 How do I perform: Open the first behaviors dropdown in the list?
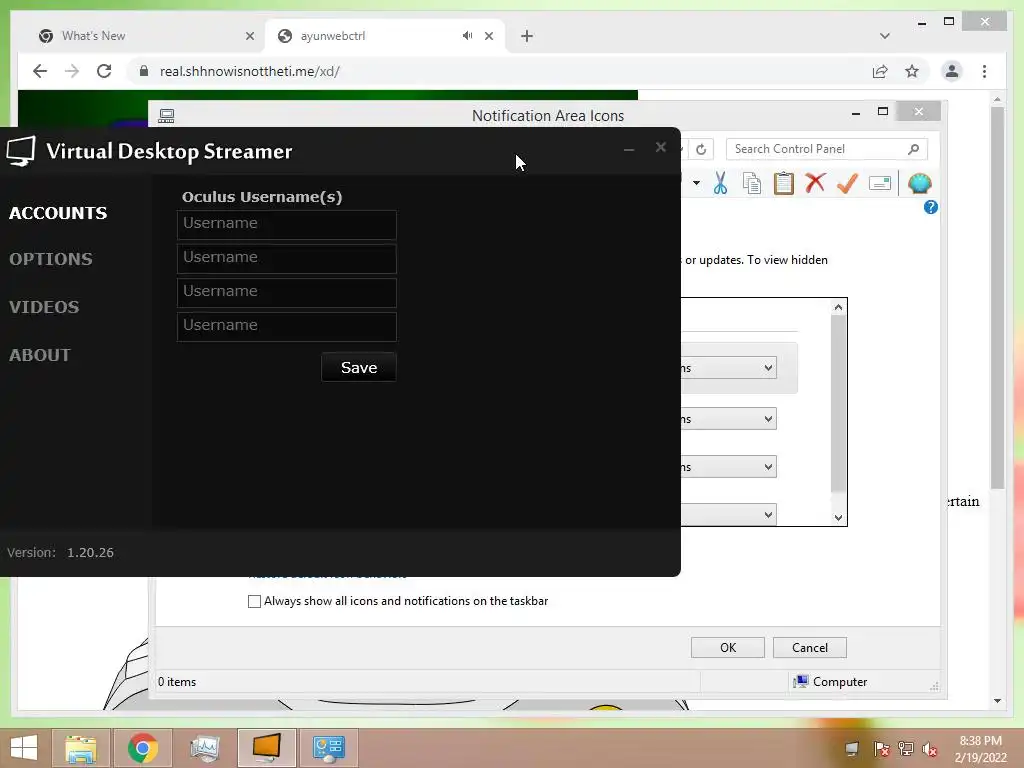pyautogui.click(x=728, y=368)
